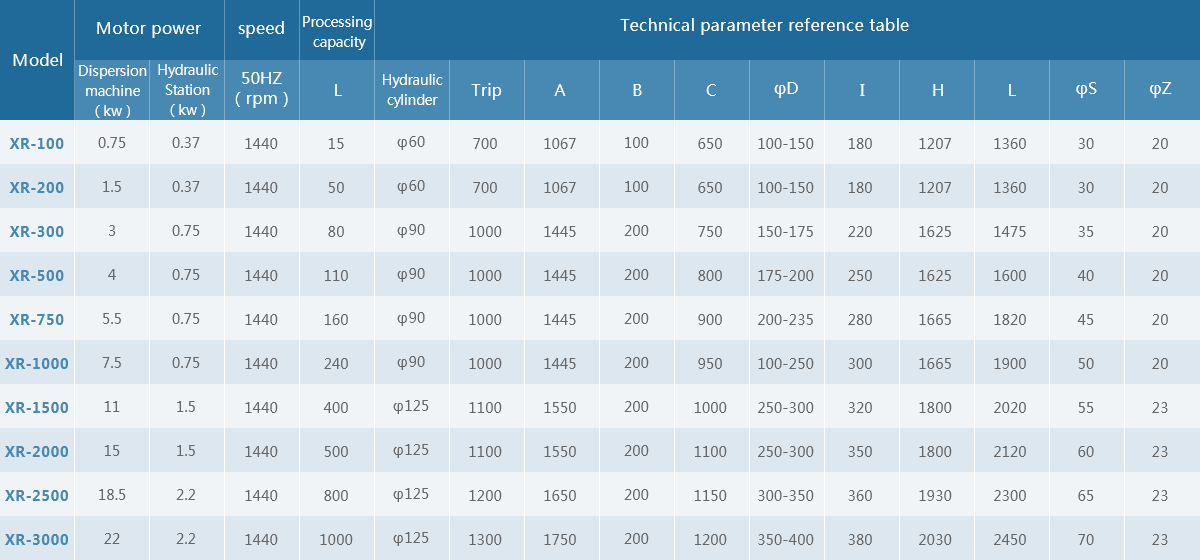Choose the XR-1000 model name
Viewport: 1200px width, 560px height.
coord(37,363)
